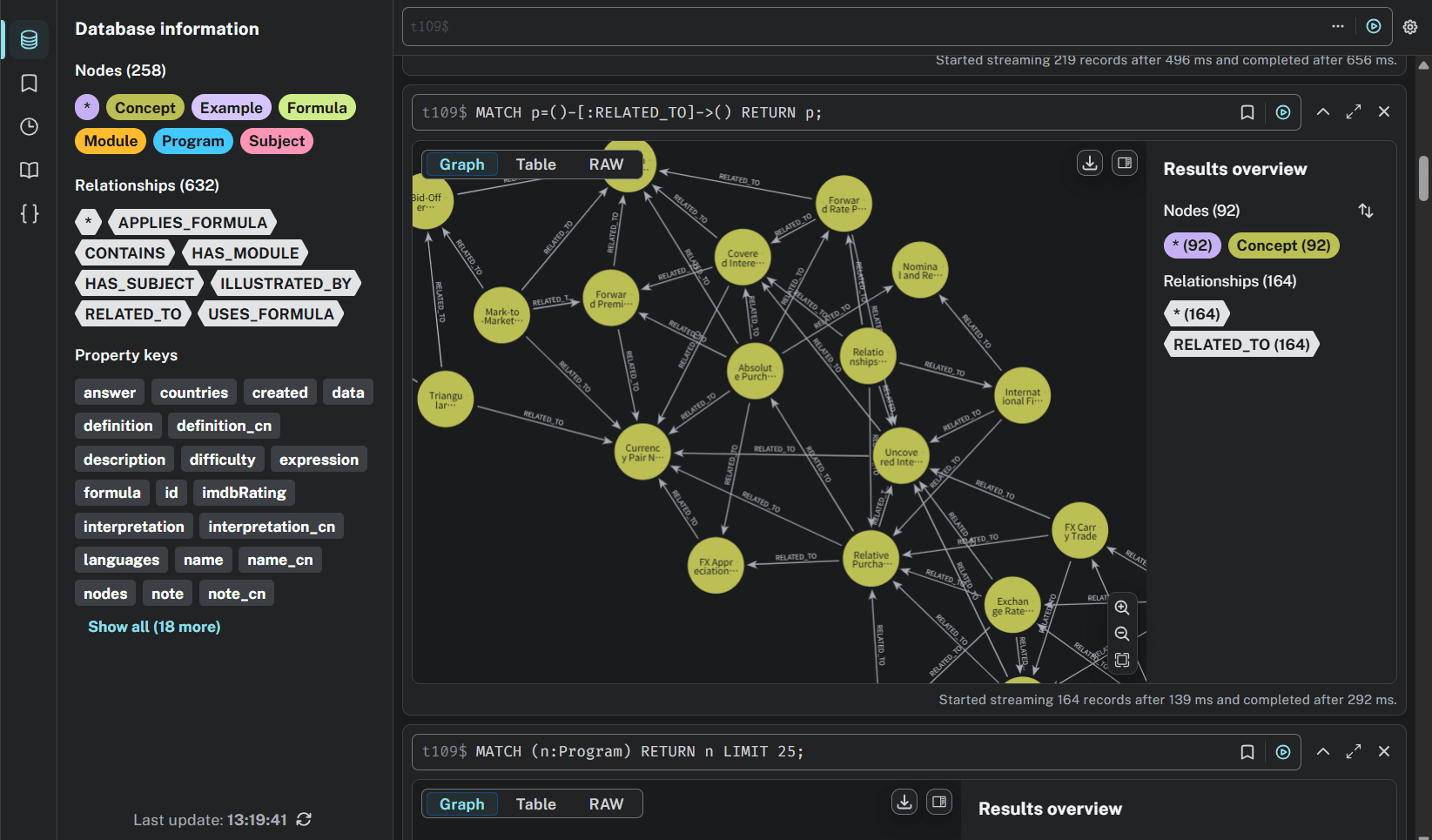Toggle the Results overview side panel
The width and height of the screenshot is (1432, 840).
1125,163
